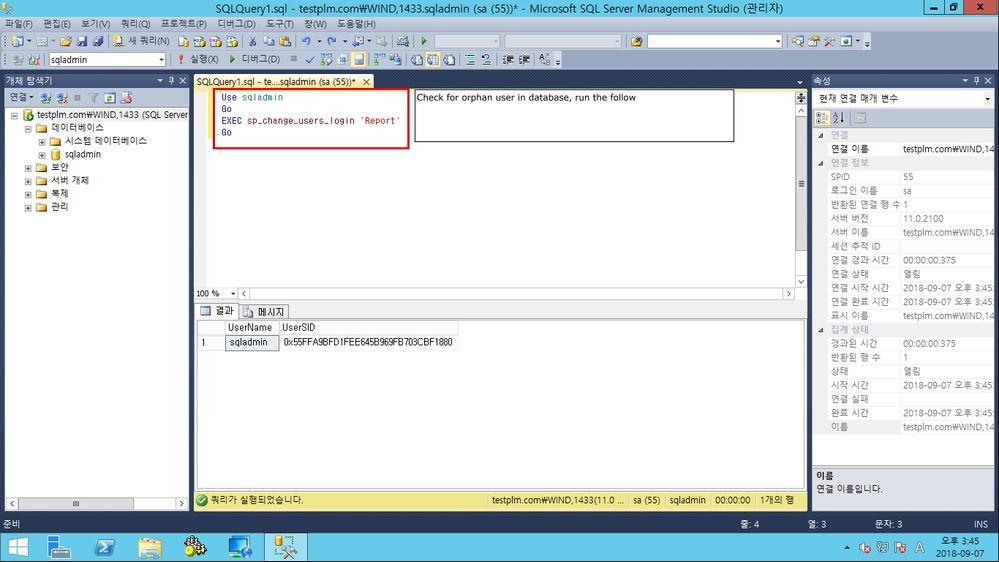This screenshot has height=562, width=999.
Task: Open the 도구(T) menu
Action: pos(280,24)
